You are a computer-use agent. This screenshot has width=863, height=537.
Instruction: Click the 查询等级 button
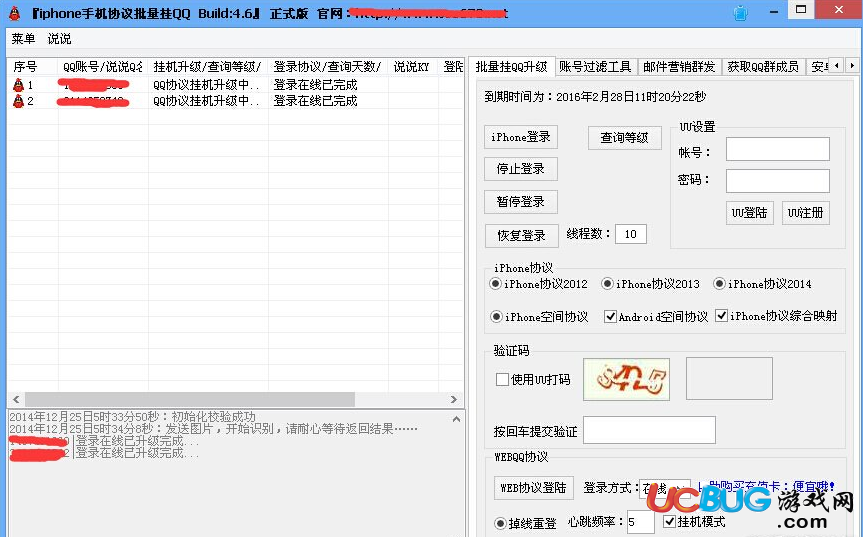(x=624, y=138)
